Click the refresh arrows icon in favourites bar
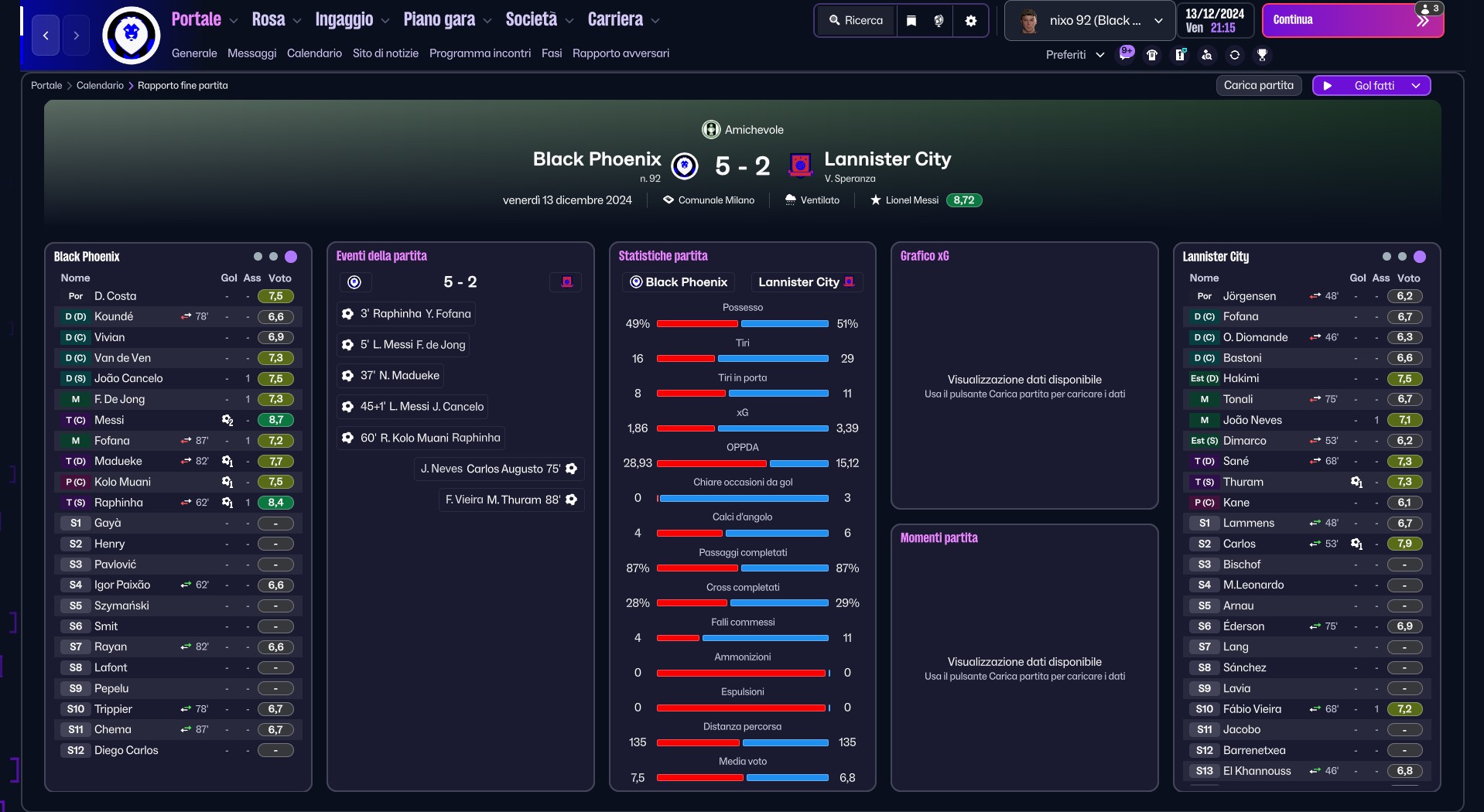1484x812 pixels. coord(1234,55)
